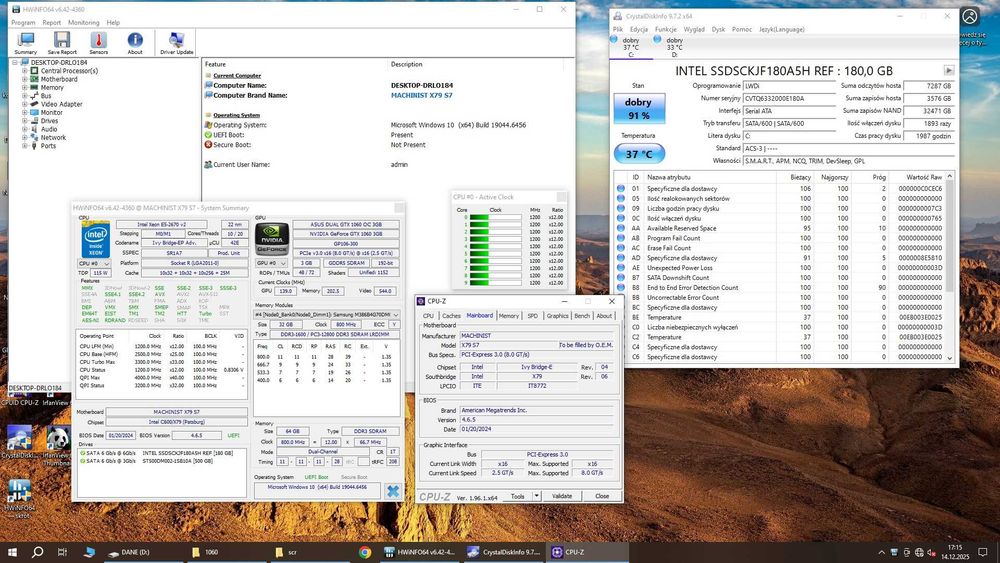Follow the MACHINIST X79 S7 brand link
This screenshot has height=563, width=1000.
[422, 95]
